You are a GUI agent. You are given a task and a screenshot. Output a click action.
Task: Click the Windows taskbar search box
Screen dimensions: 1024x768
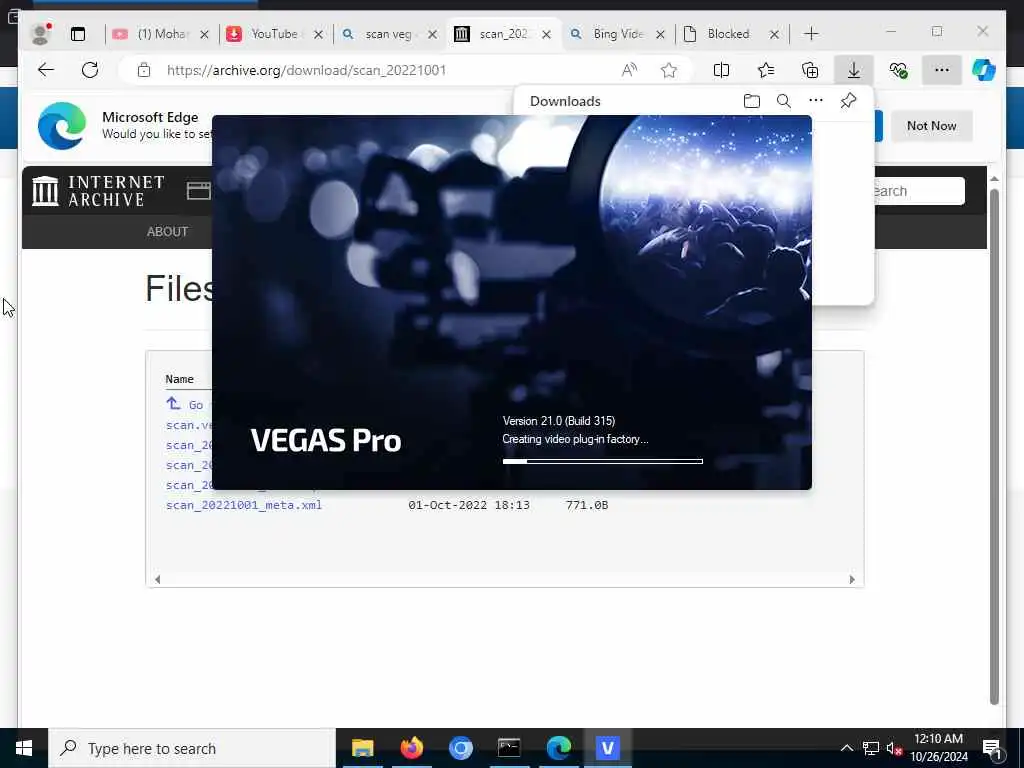pyautogui.click(x=192, y=748)
